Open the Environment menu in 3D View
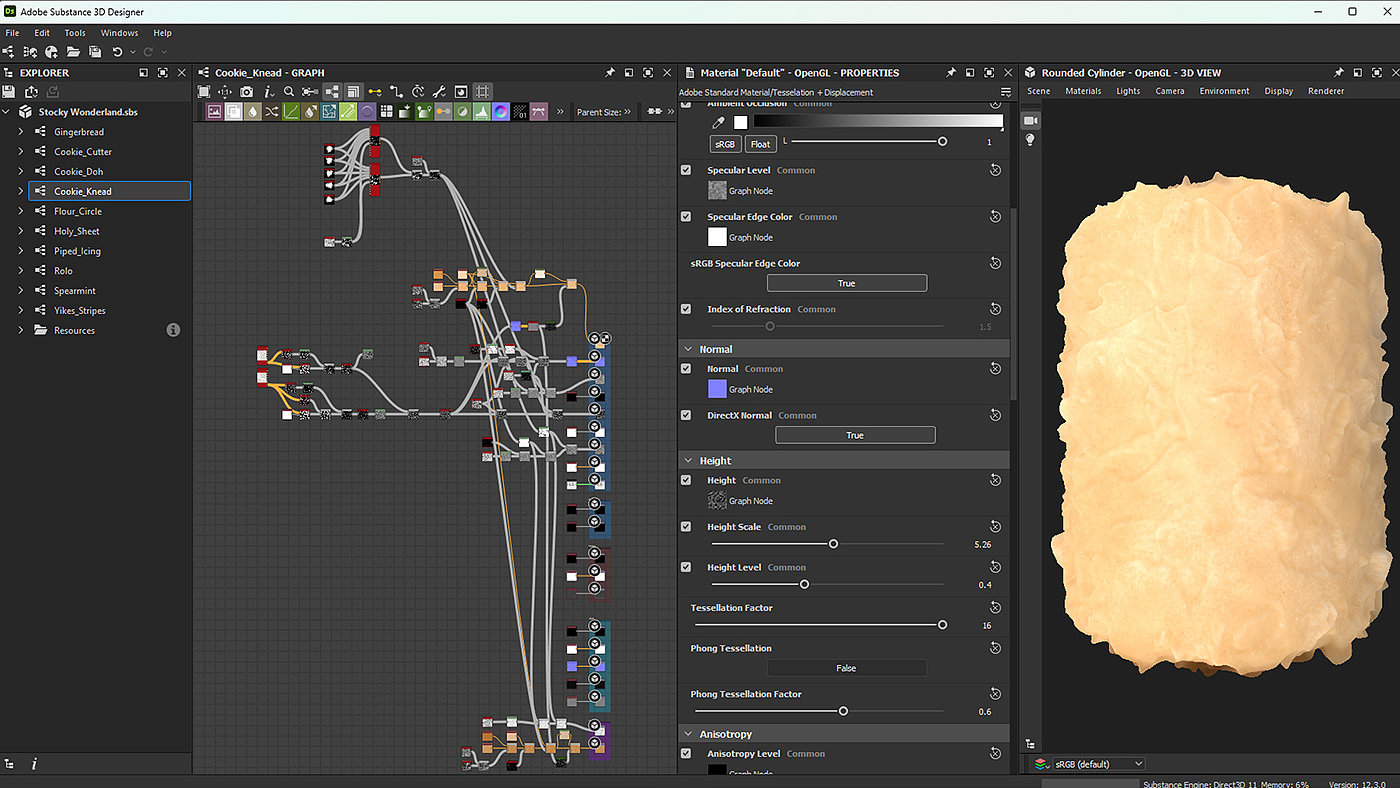 tap(1224, 91)
